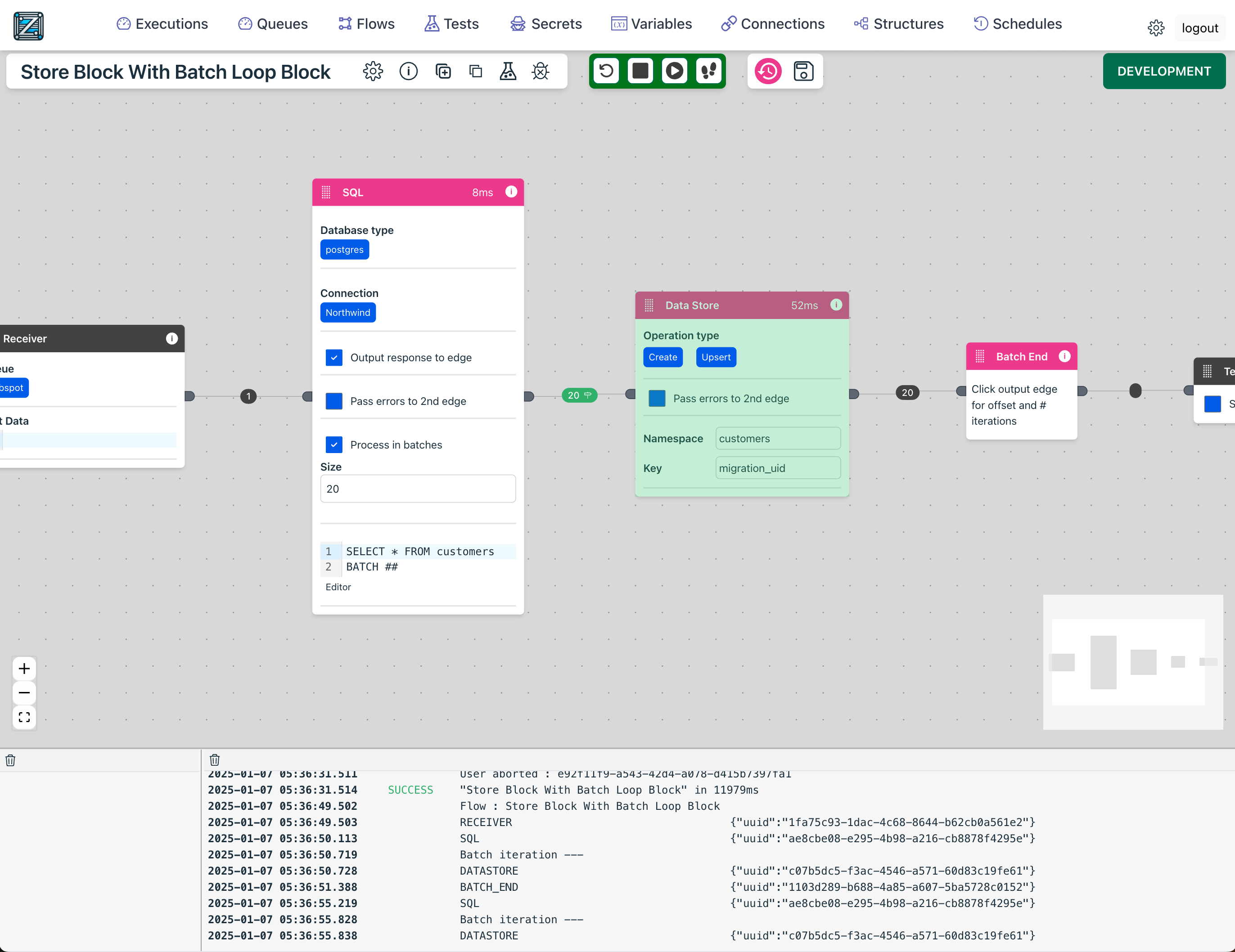The width and height of the screenshot is (1235, 952).
Task: Open the Tests page
Action: (x=451, y=24)
